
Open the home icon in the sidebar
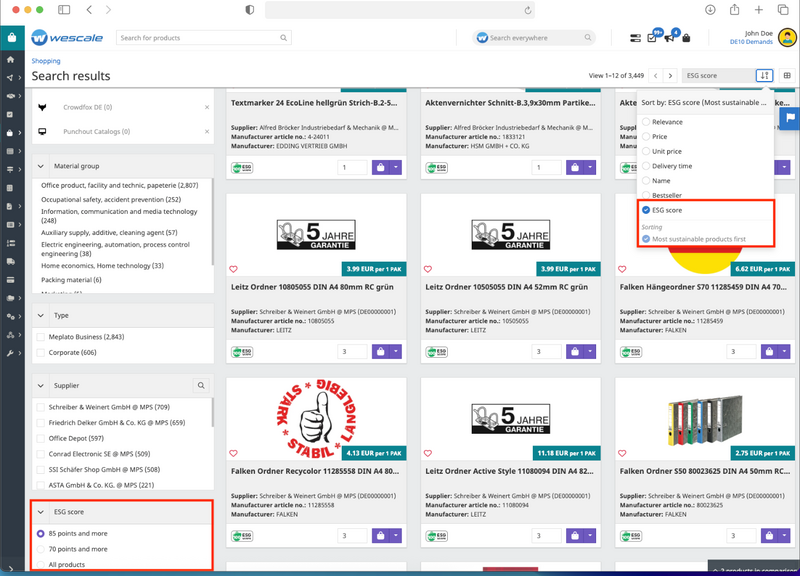tap(10, 60)
